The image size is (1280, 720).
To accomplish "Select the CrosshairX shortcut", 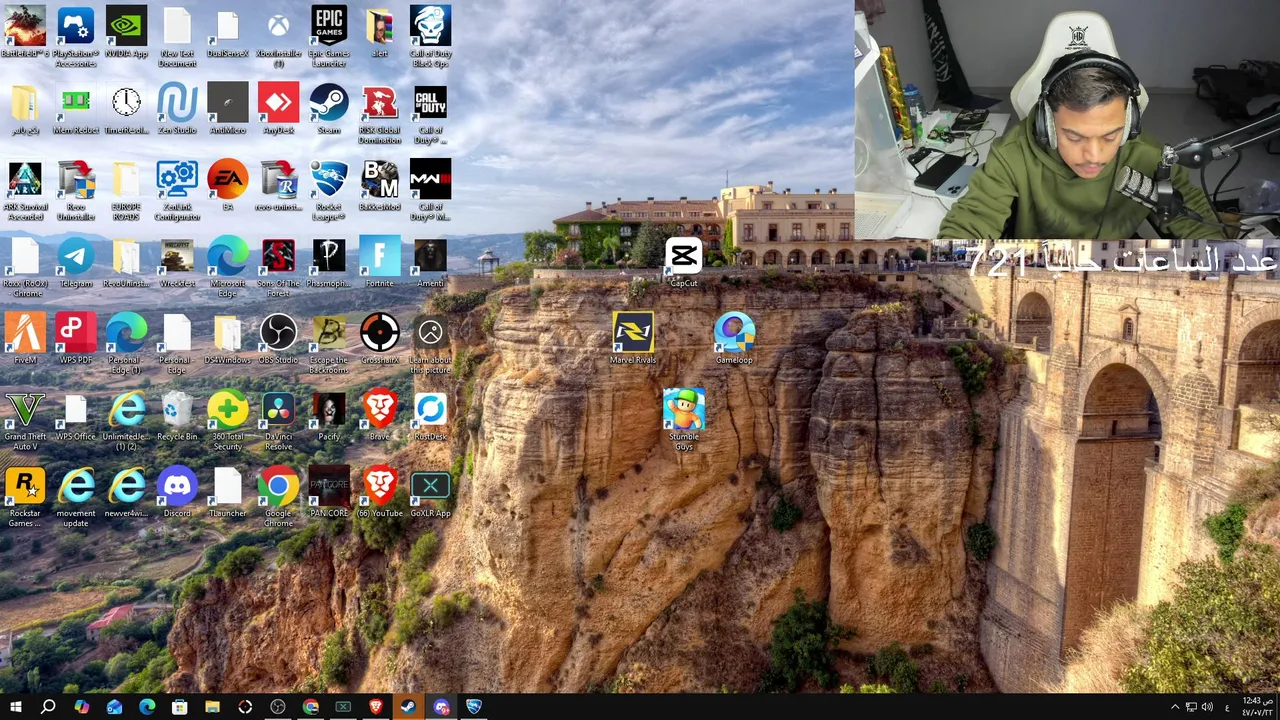I will pyautogui.click(x=380, y=339).
